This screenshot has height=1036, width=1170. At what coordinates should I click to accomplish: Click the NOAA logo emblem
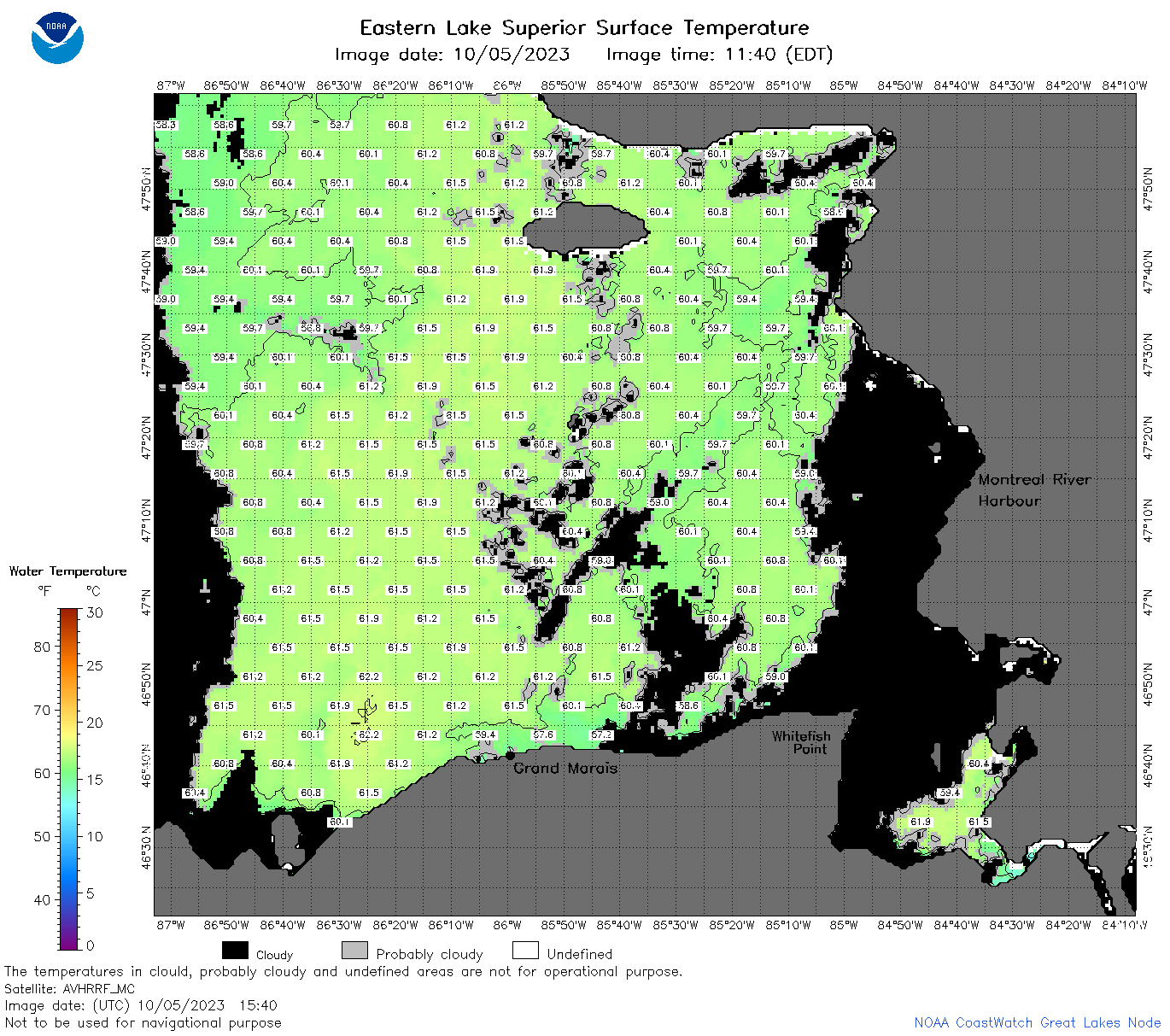point(57,38)
